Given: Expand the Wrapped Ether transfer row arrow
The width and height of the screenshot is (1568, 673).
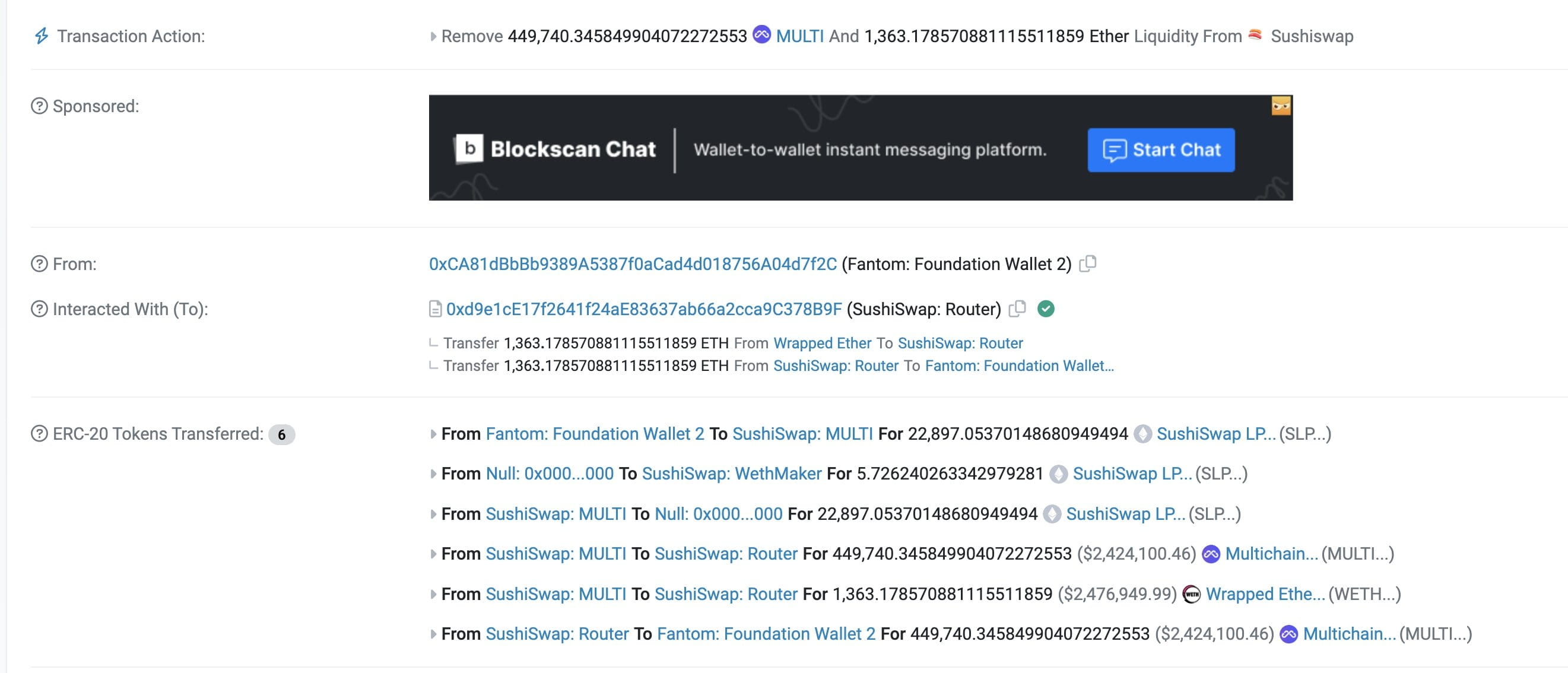Looking at the screenshot, I should click(433, 594).
